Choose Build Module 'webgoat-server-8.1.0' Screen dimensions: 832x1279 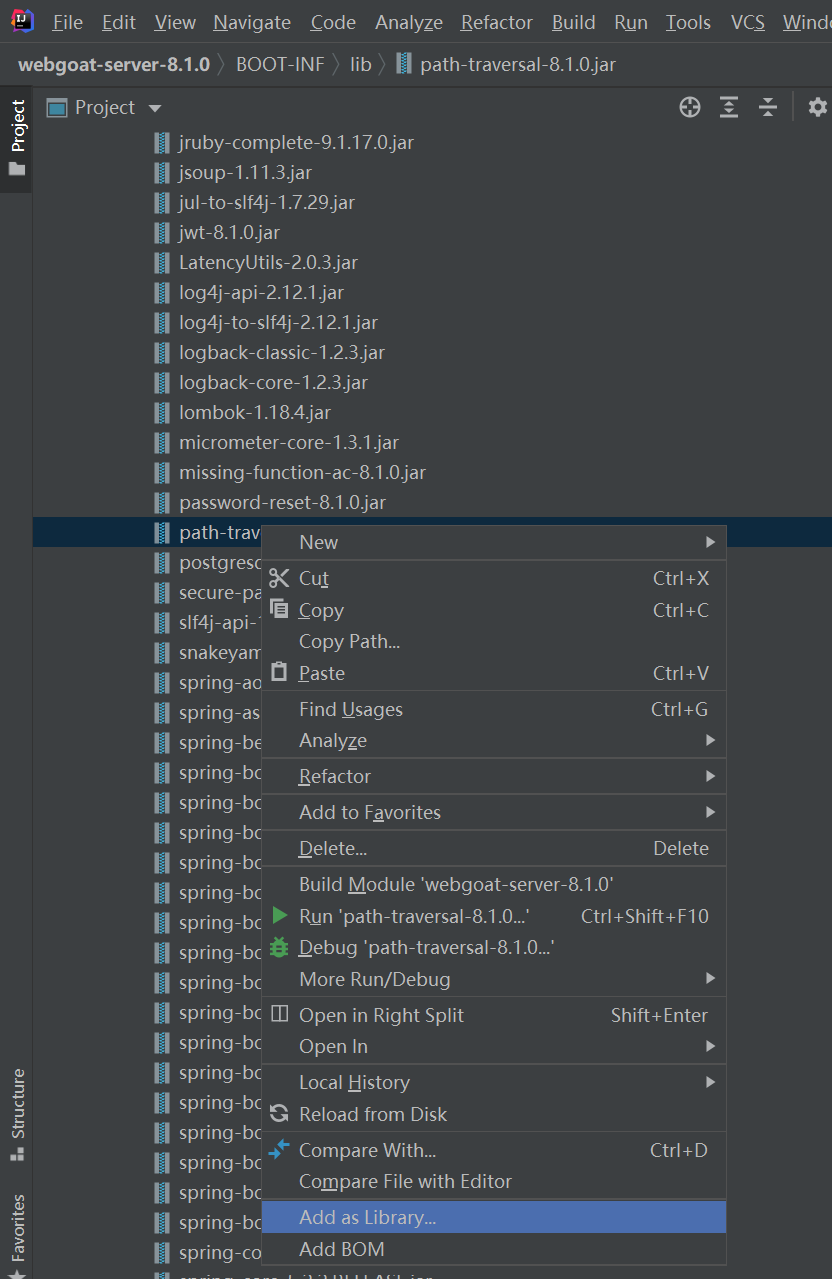tap(494, 884)
